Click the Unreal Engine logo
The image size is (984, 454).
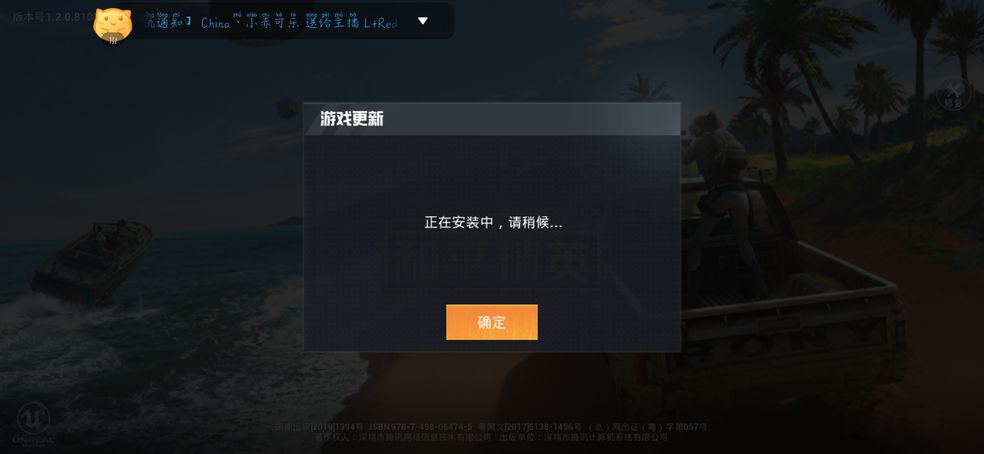[34, 425]
